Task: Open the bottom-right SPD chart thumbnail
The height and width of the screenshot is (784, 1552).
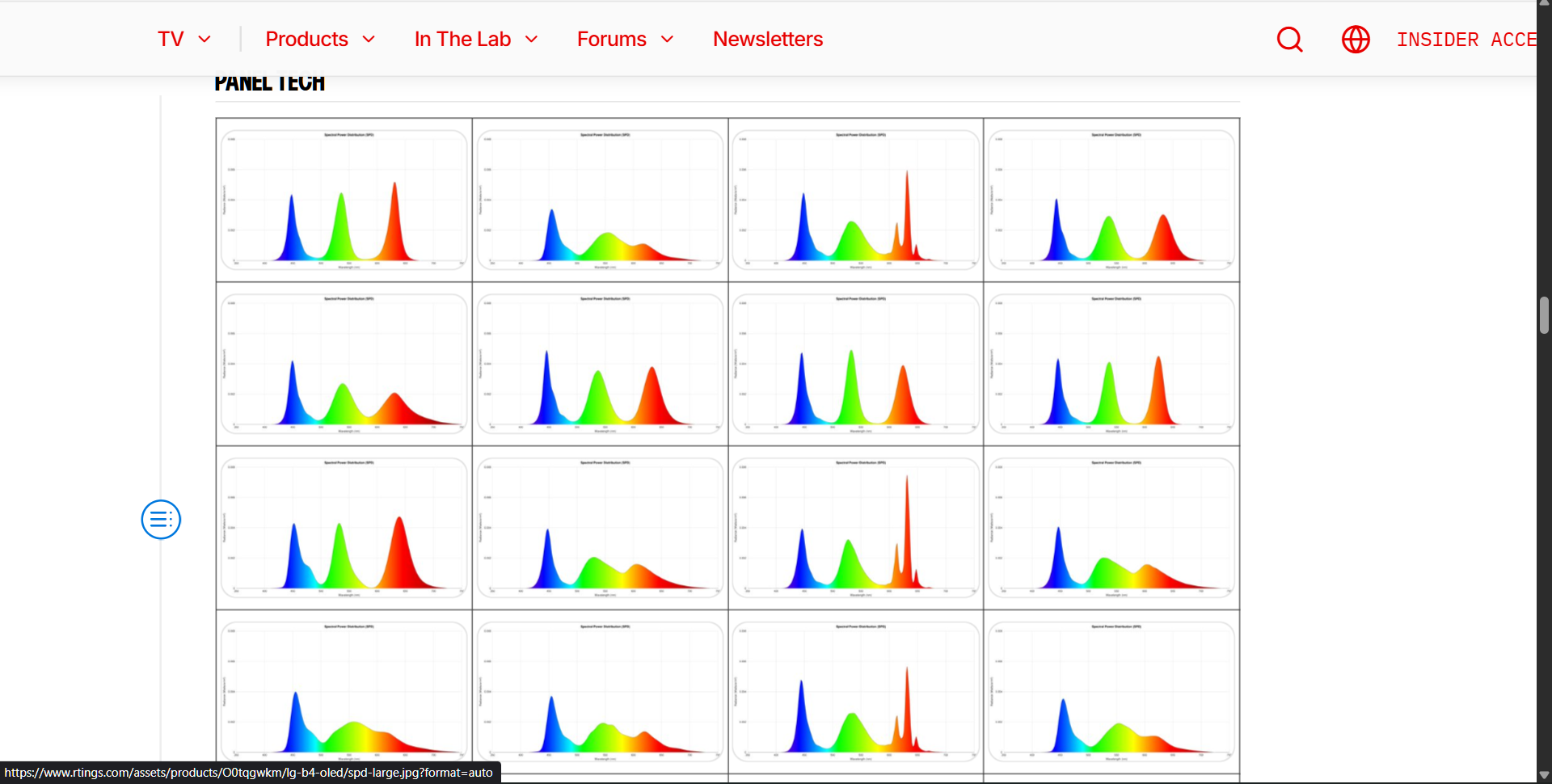Action: (1111, 691)
